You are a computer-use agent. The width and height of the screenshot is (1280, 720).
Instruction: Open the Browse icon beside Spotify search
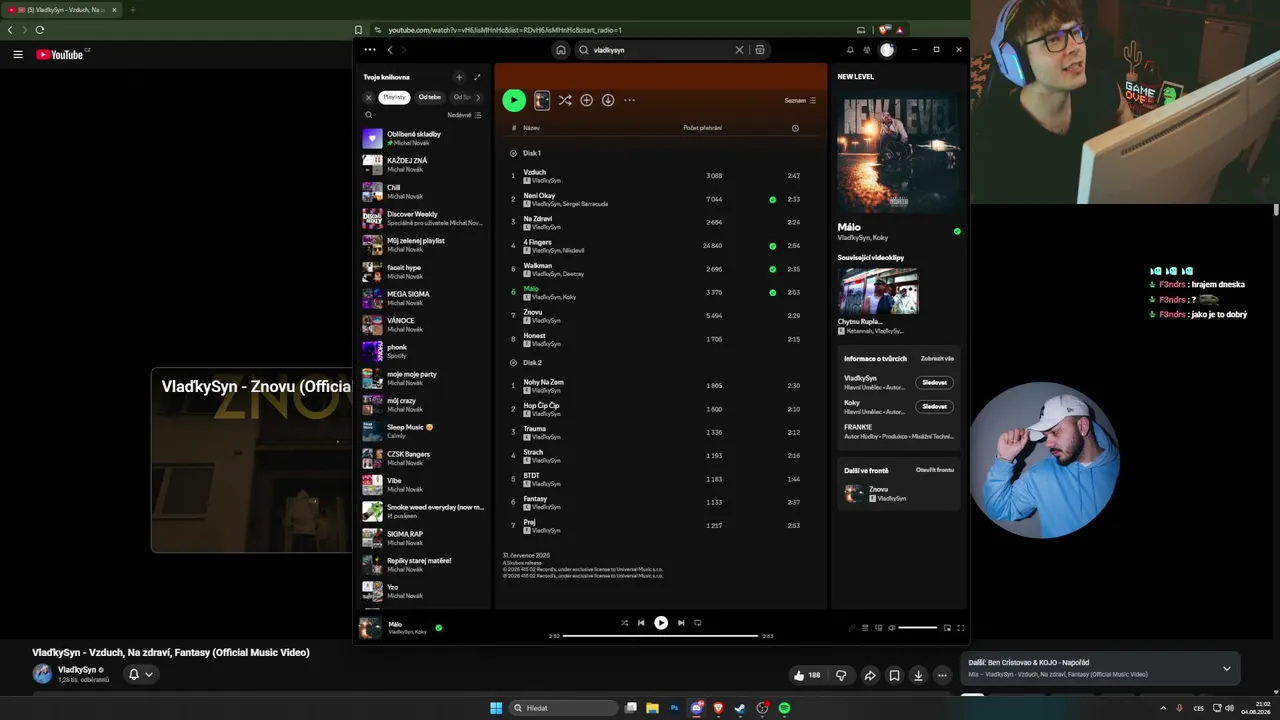pos(760,50)
